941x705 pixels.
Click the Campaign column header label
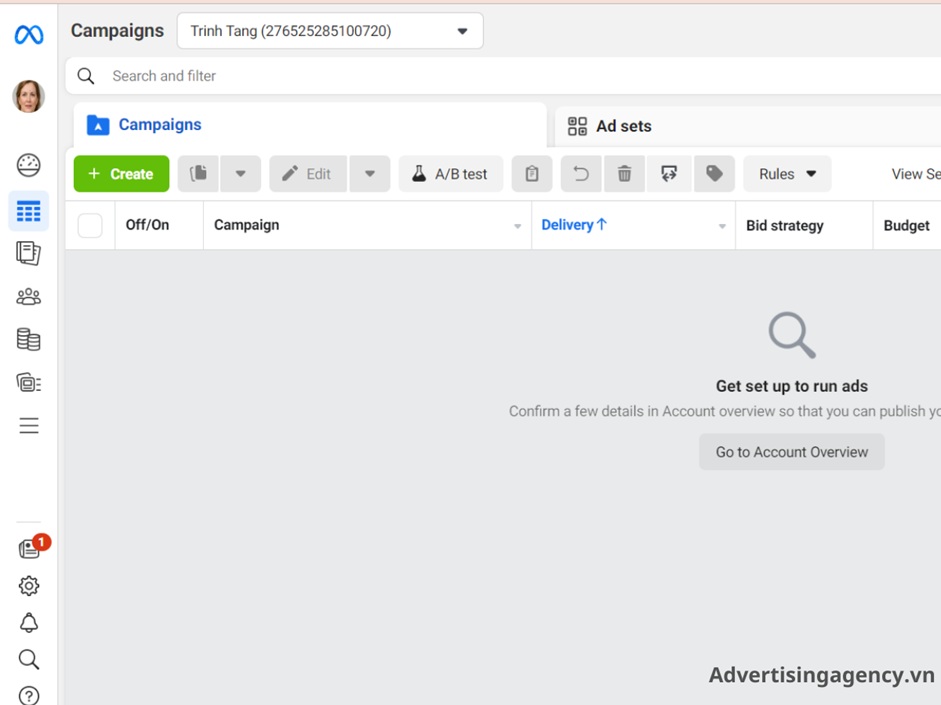click(247, 225)
